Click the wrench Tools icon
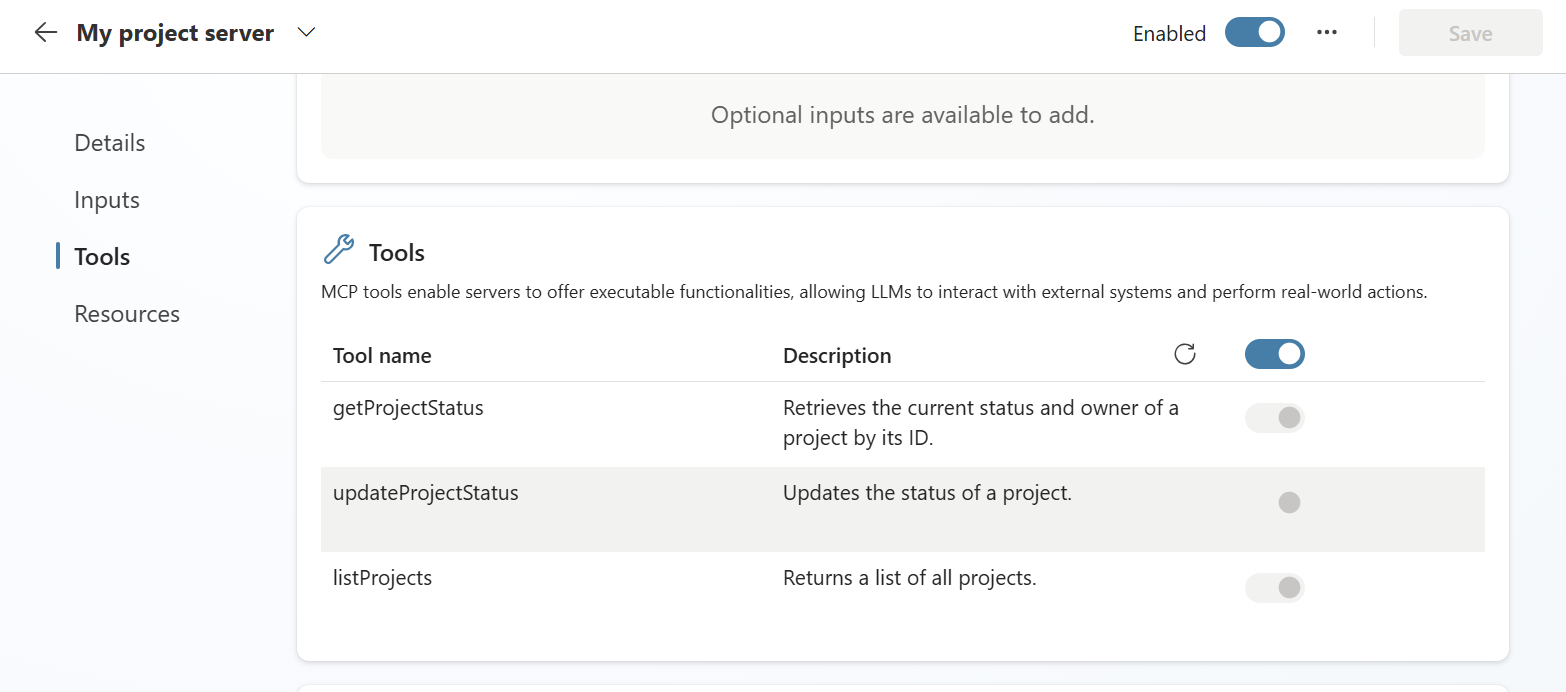This screenshot has height=692, width=1566. 339,250
